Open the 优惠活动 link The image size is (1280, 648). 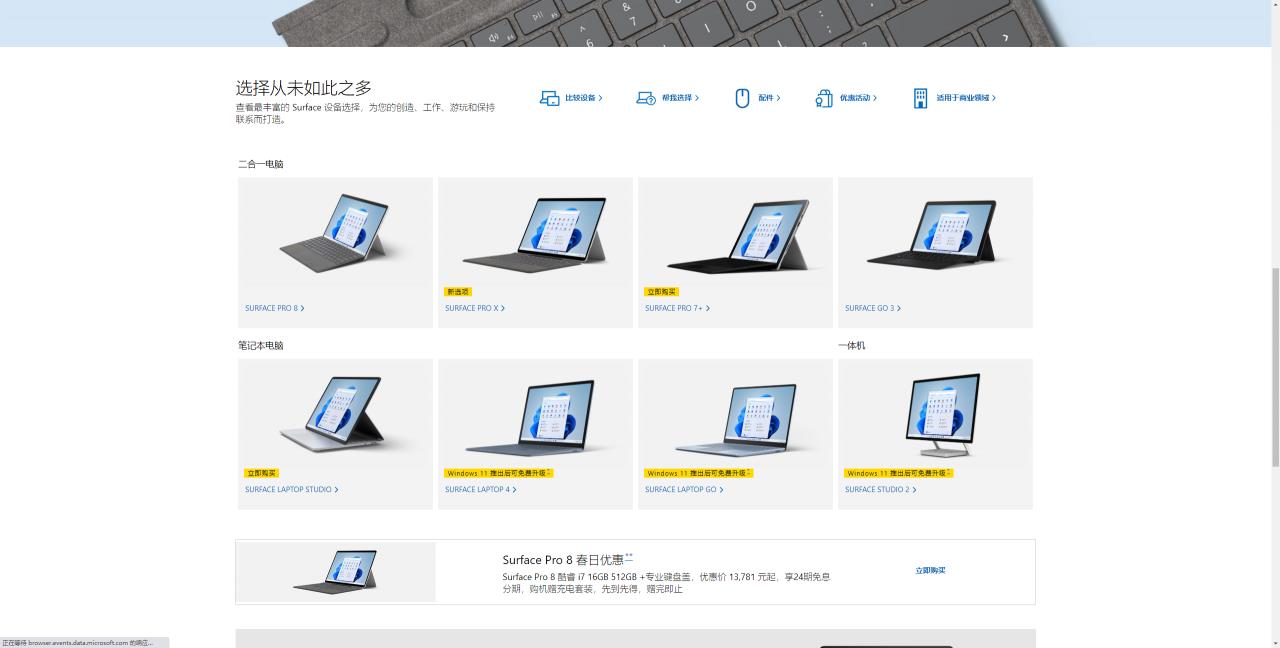pos(858,98)
